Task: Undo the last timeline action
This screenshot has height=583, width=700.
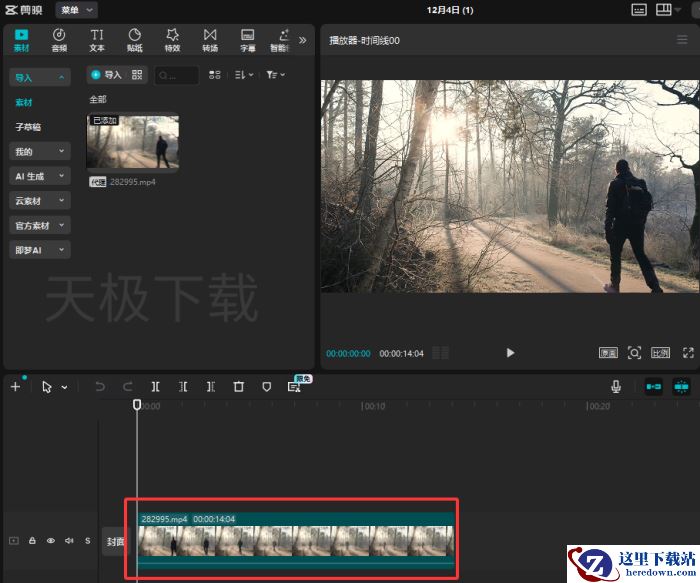Action: tap(100, 387)
